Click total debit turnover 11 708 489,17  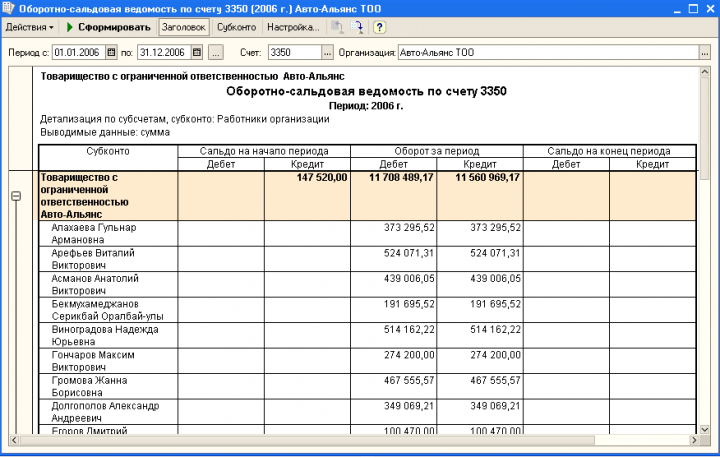point(401,177)
